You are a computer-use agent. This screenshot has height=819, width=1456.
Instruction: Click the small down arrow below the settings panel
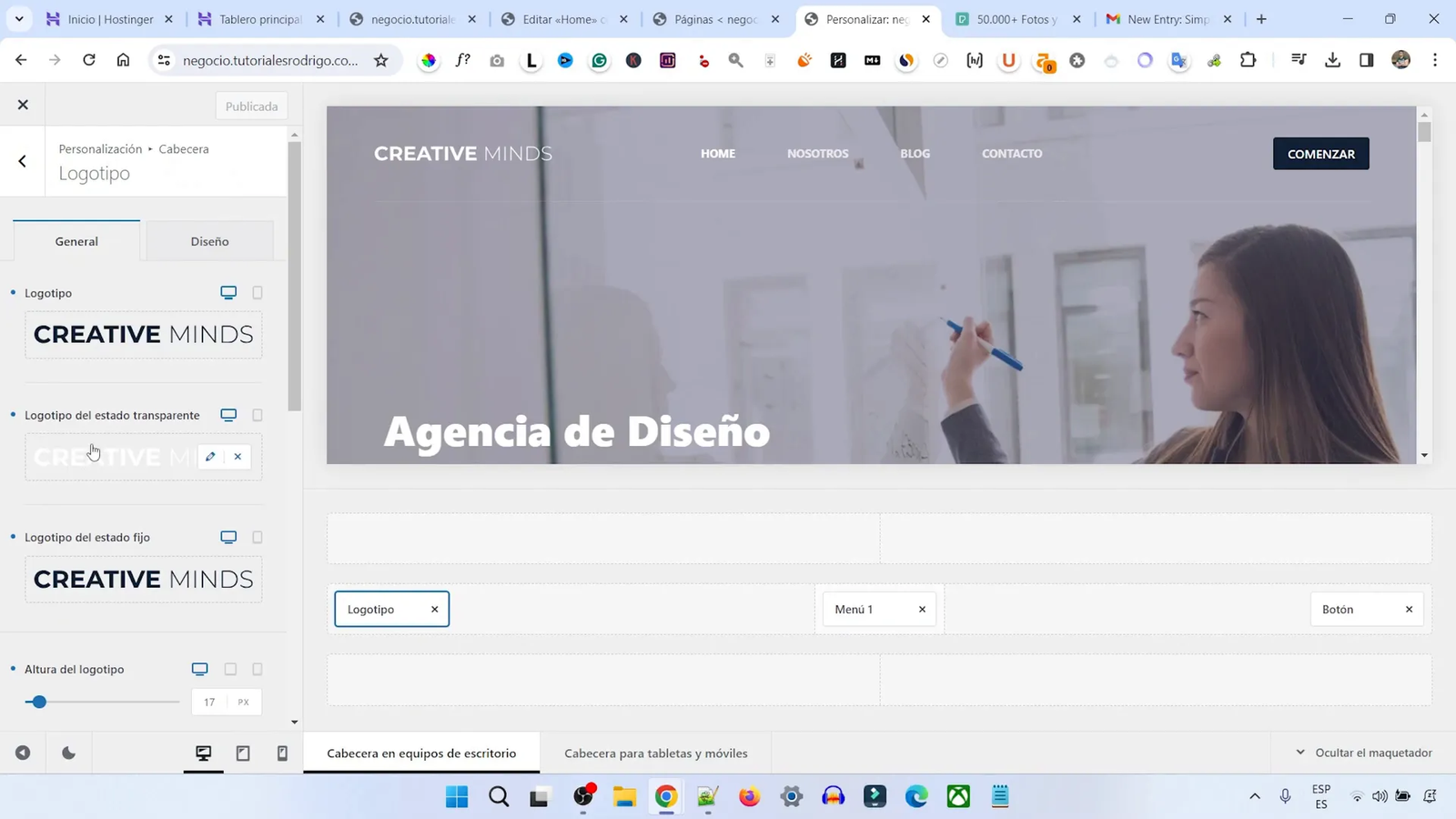(293, 722)
